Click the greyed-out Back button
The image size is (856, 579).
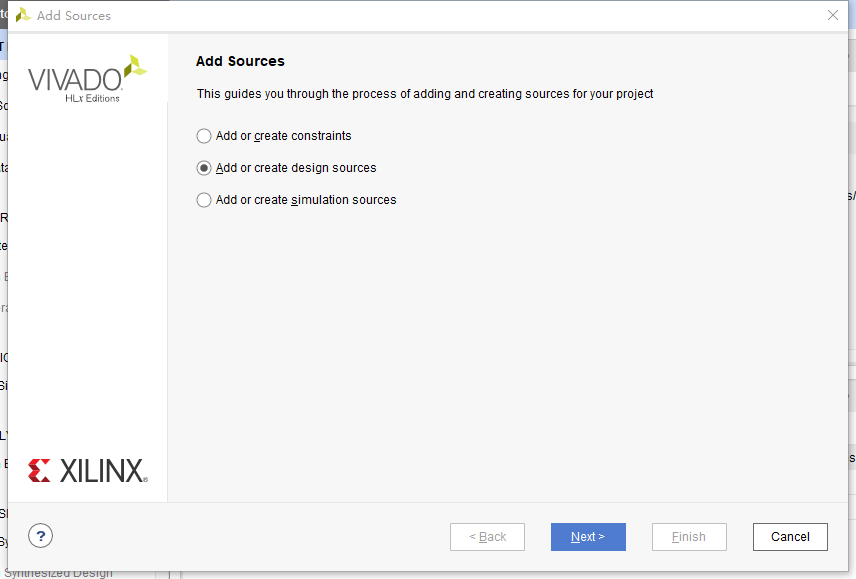(488, 537)
